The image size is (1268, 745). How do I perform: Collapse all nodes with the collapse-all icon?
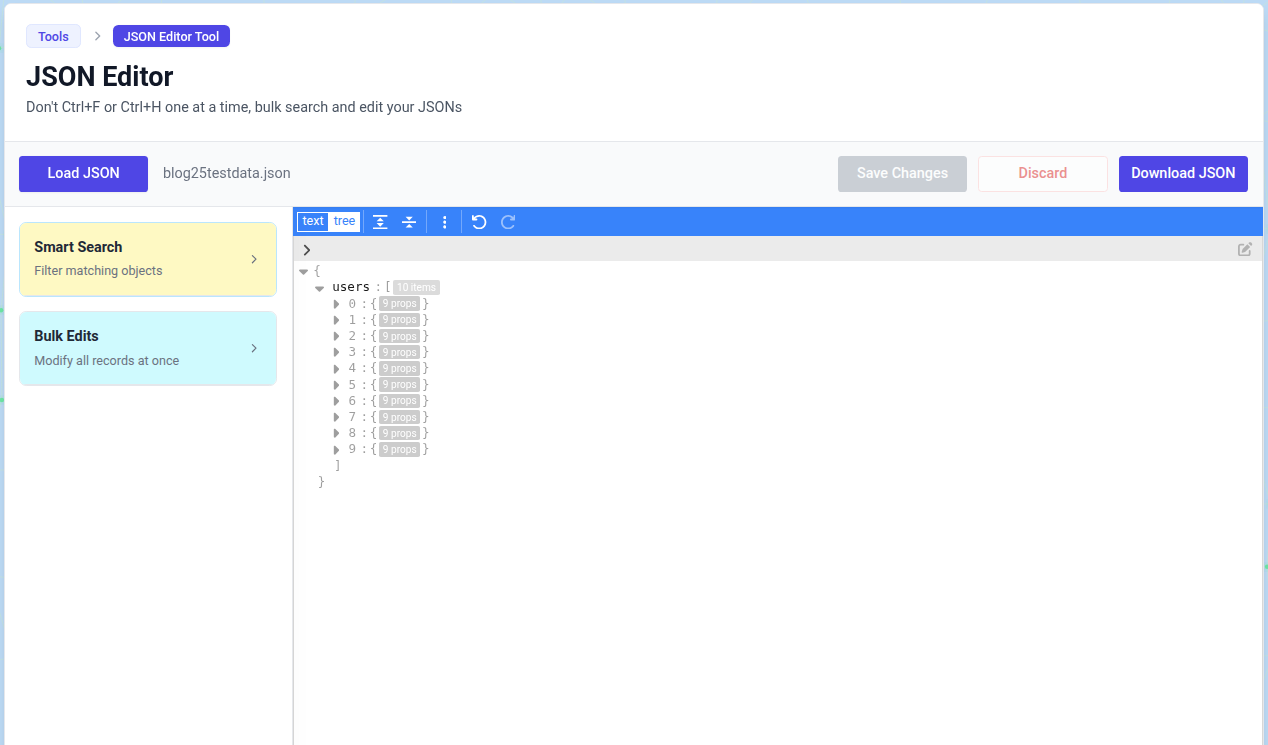408,221
